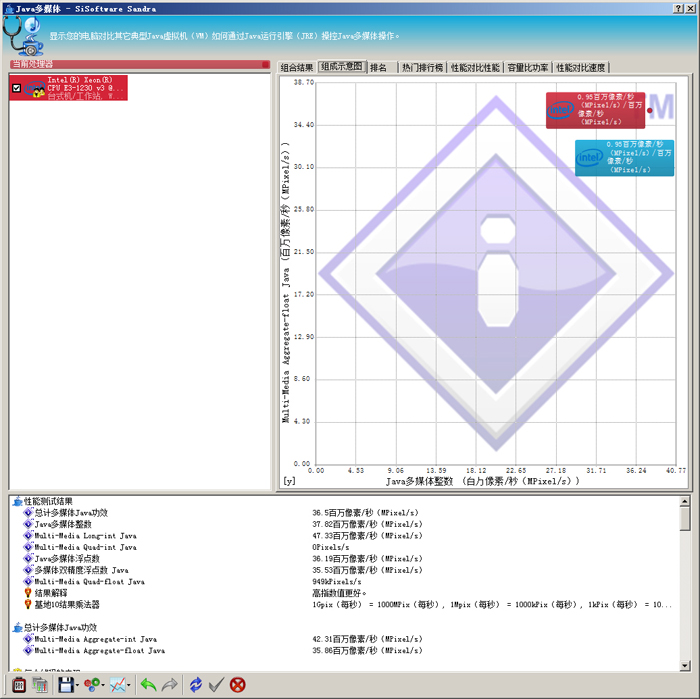Screen dimensions: 700x699
Task: Select the 结果解释 row
Action: point(51,593)
